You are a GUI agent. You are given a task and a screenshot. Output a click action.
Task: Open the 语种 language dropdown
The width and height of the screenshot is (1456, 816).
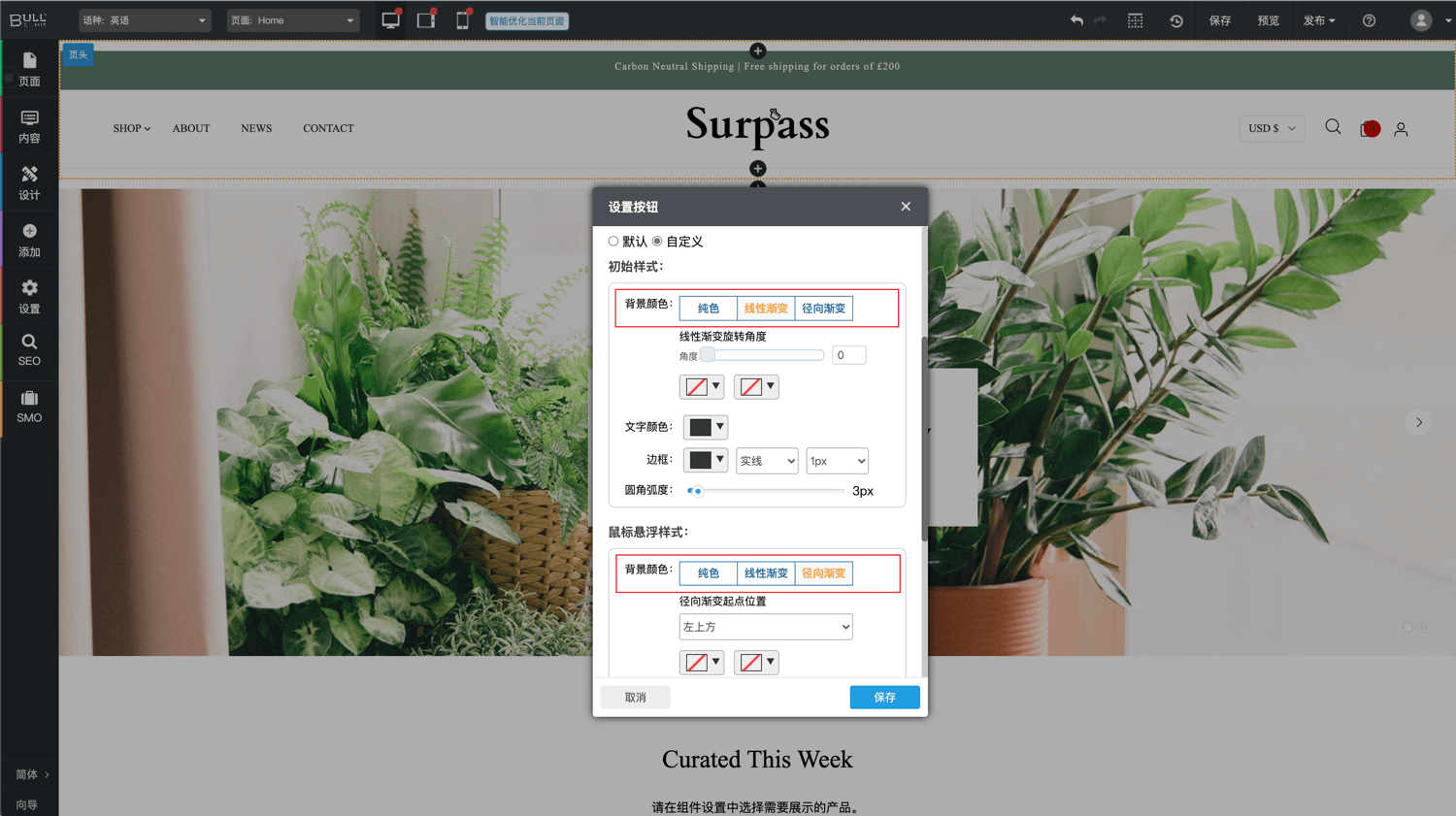(x=144, y=20)
